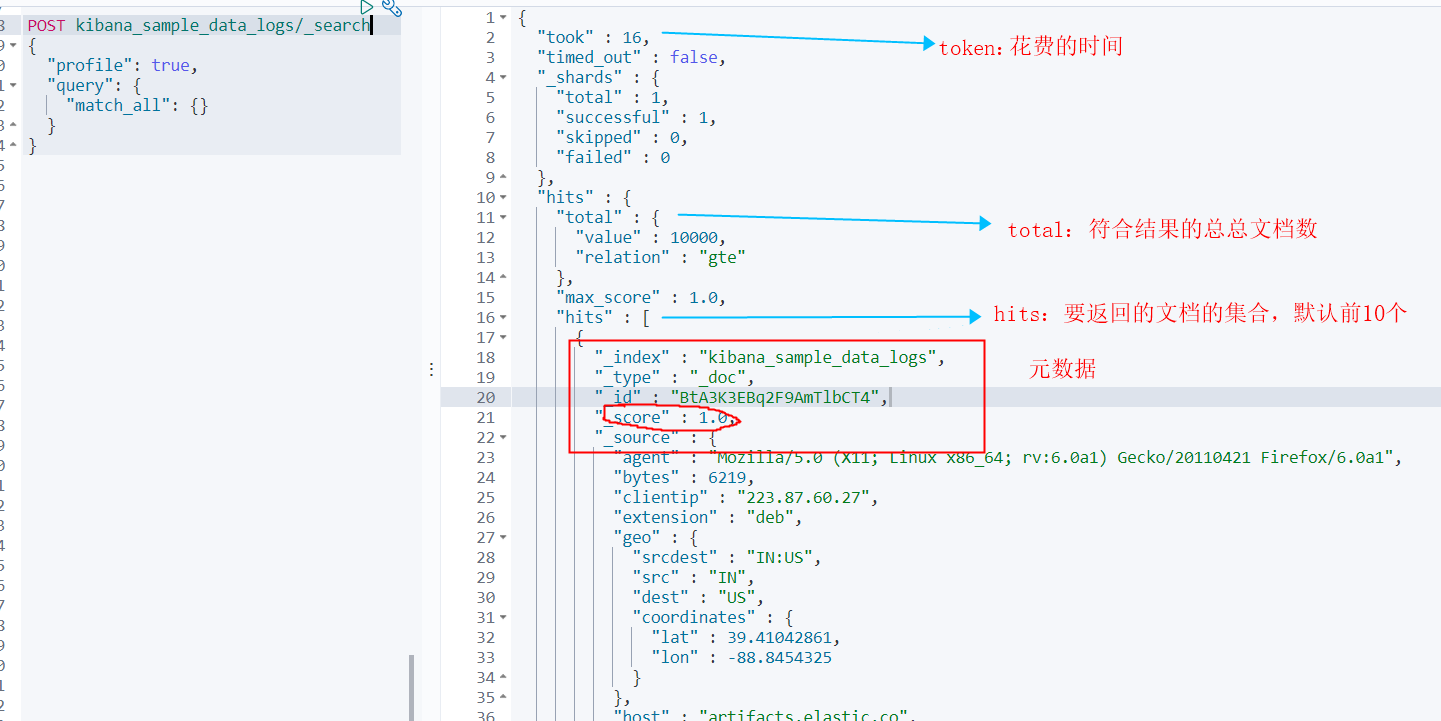Place cursor on the POST _search request line

(200, 25)
